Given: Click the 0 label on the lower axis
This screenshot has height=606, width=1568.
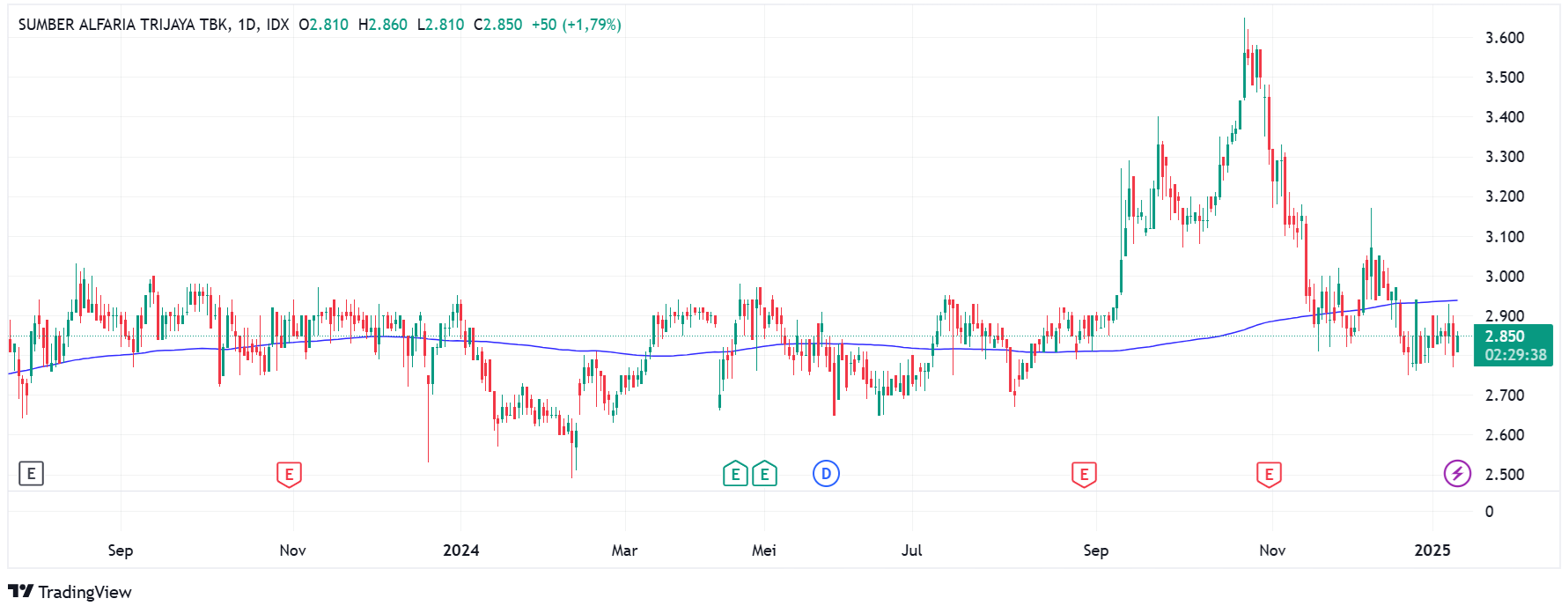Looking at the screenshot, I should coord(1489,512).
